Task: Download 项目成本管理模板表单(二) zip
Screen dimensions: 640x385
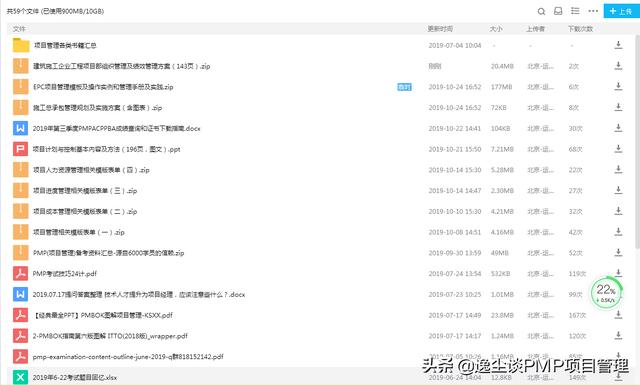Action: pos(618,211)
